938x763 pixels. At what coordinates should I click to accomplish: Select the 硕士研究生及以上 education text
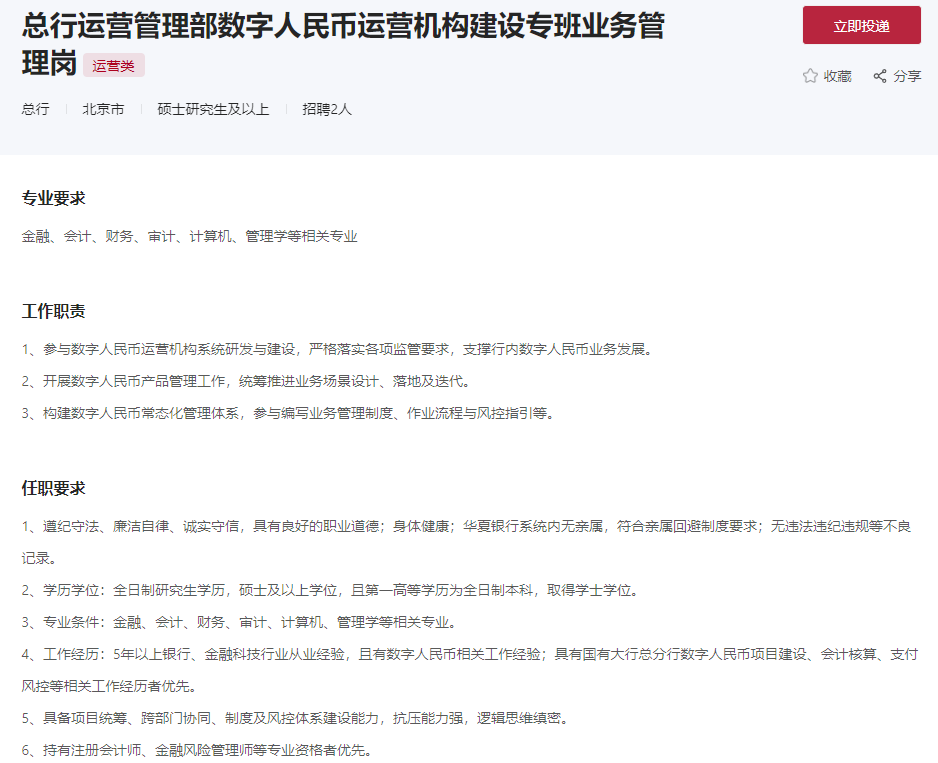pyautogui.click(x=213, y=109)
